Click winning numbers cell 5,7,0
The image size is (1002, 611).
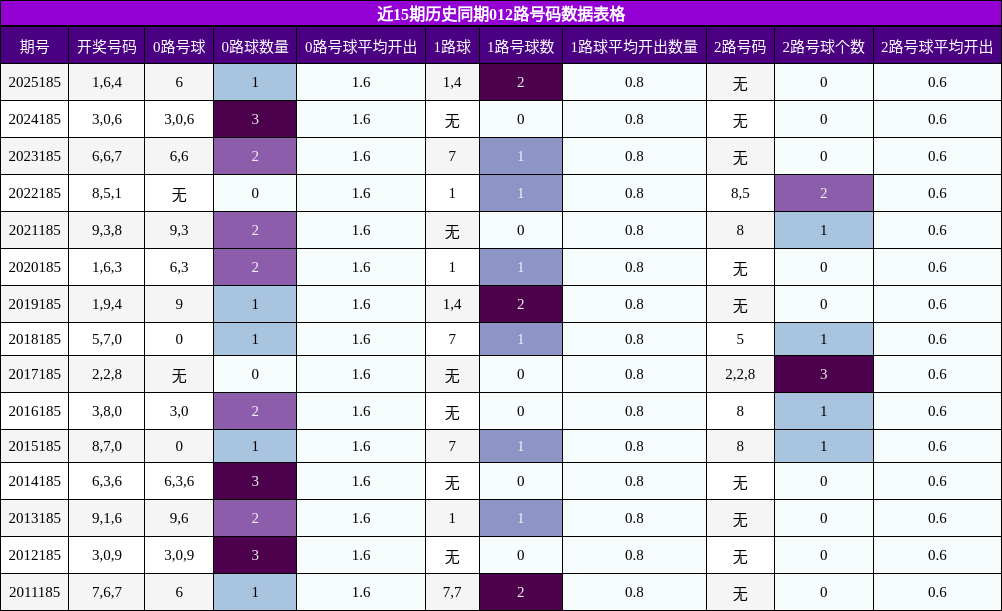click(x=107, y=339)
